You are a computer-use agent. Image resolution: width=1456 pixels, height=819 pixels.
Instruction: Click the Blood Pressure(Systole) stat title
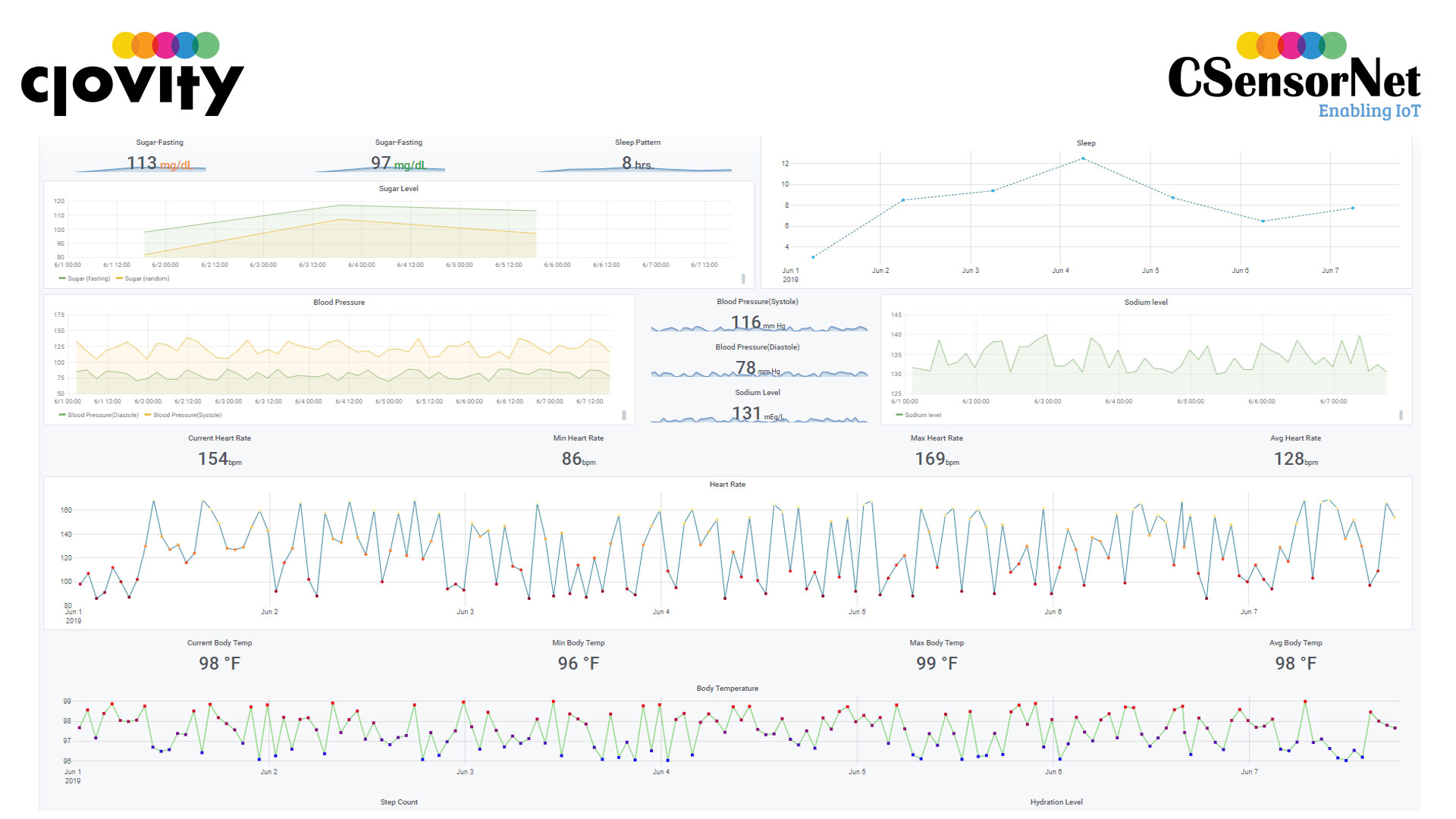758,302
